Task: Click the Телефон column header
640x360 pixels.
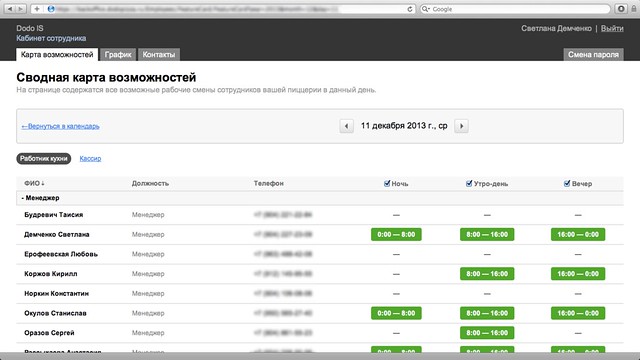Action: [x=269, y=183]
